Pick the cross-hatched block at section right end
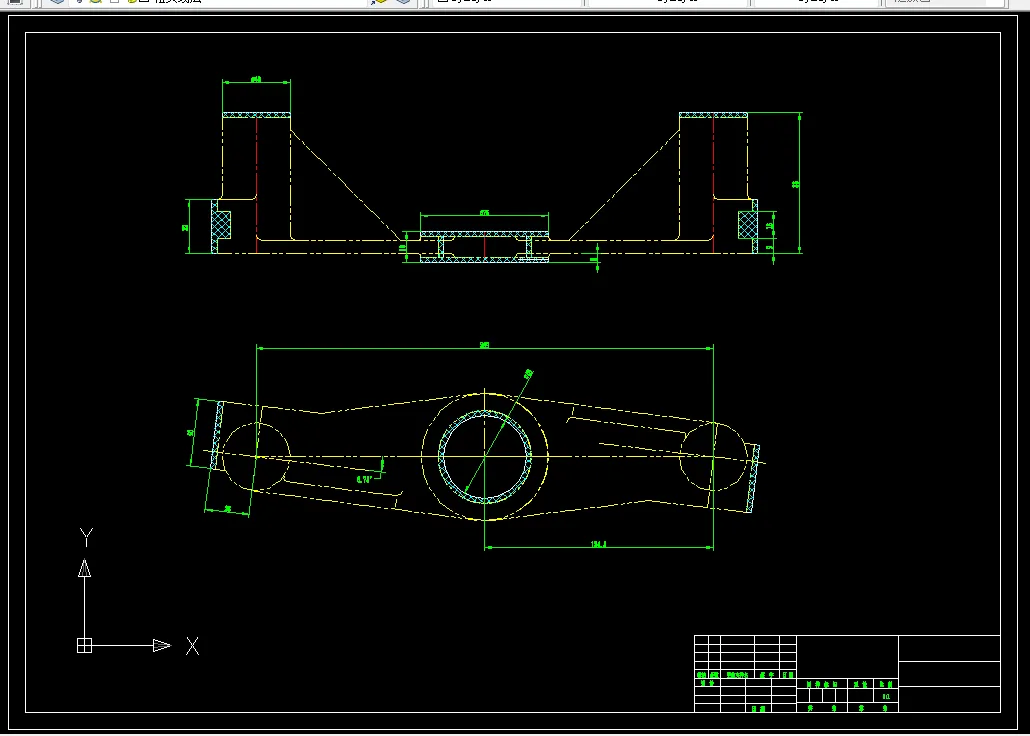1030x736 pixels. click(748, 225)
